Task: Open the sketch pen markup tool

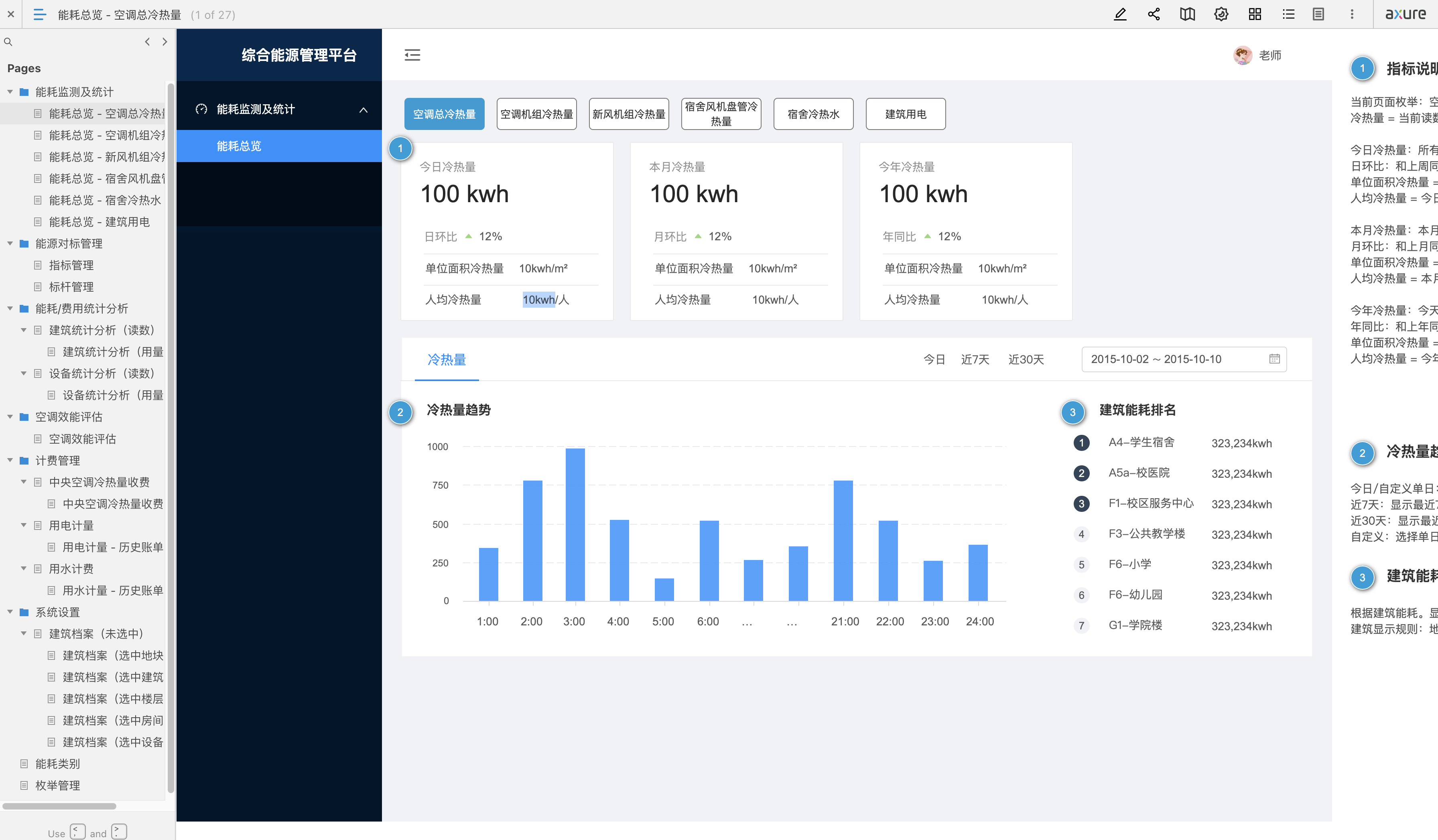Action: 1120,14
